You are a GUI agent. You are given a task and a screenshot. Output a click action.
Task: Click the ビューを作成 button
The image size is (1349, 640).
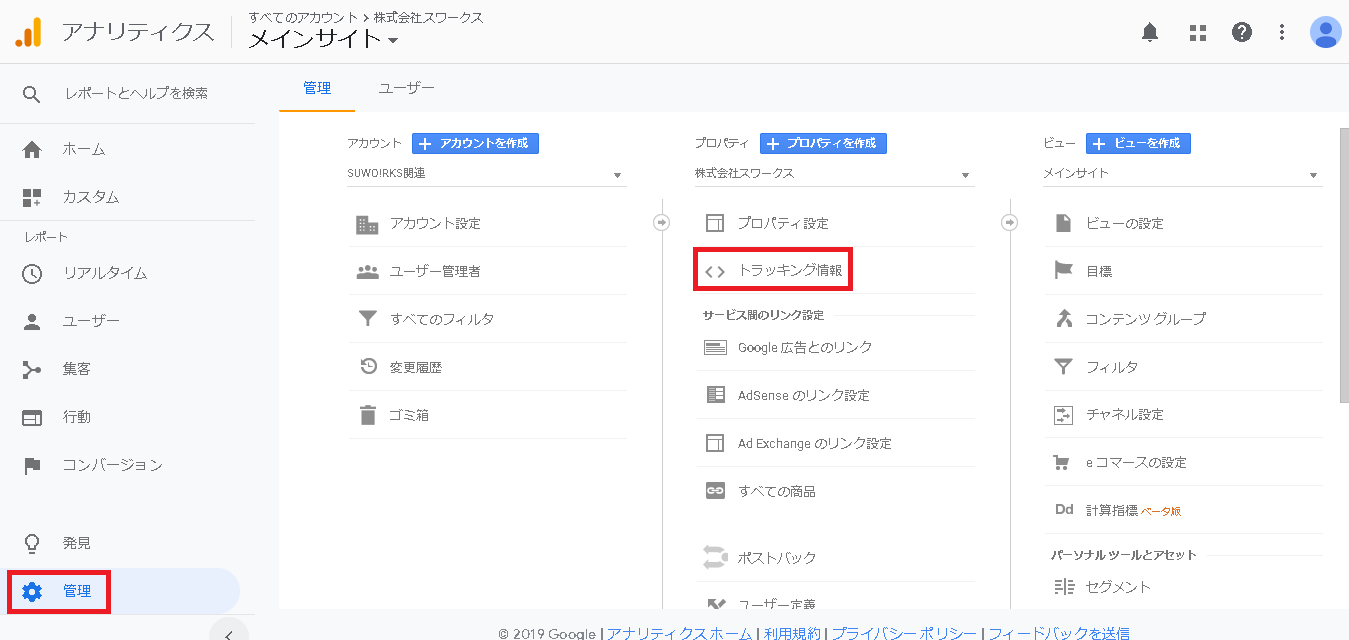pyautogui.click(x=1138, y=143)
